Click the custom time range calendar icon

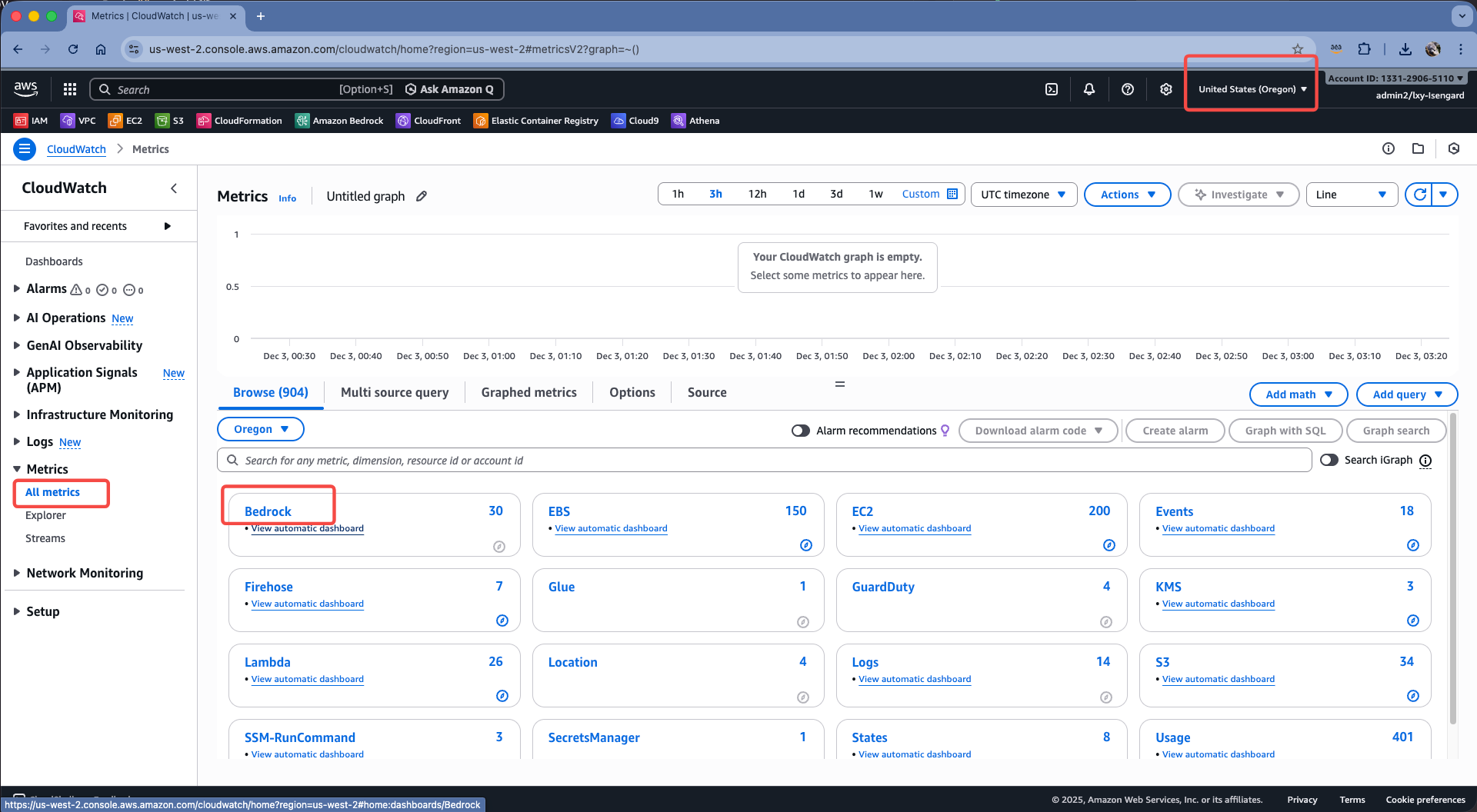tap(952, 194)
